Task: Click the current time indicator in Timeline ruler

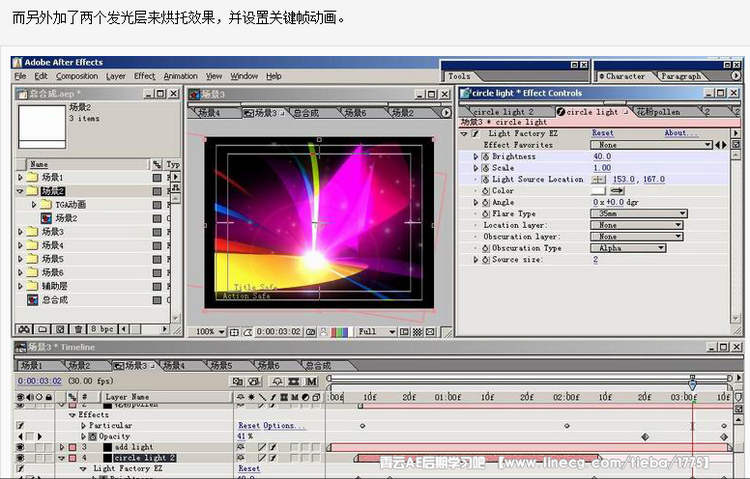Action: click(x=692, y=383)
